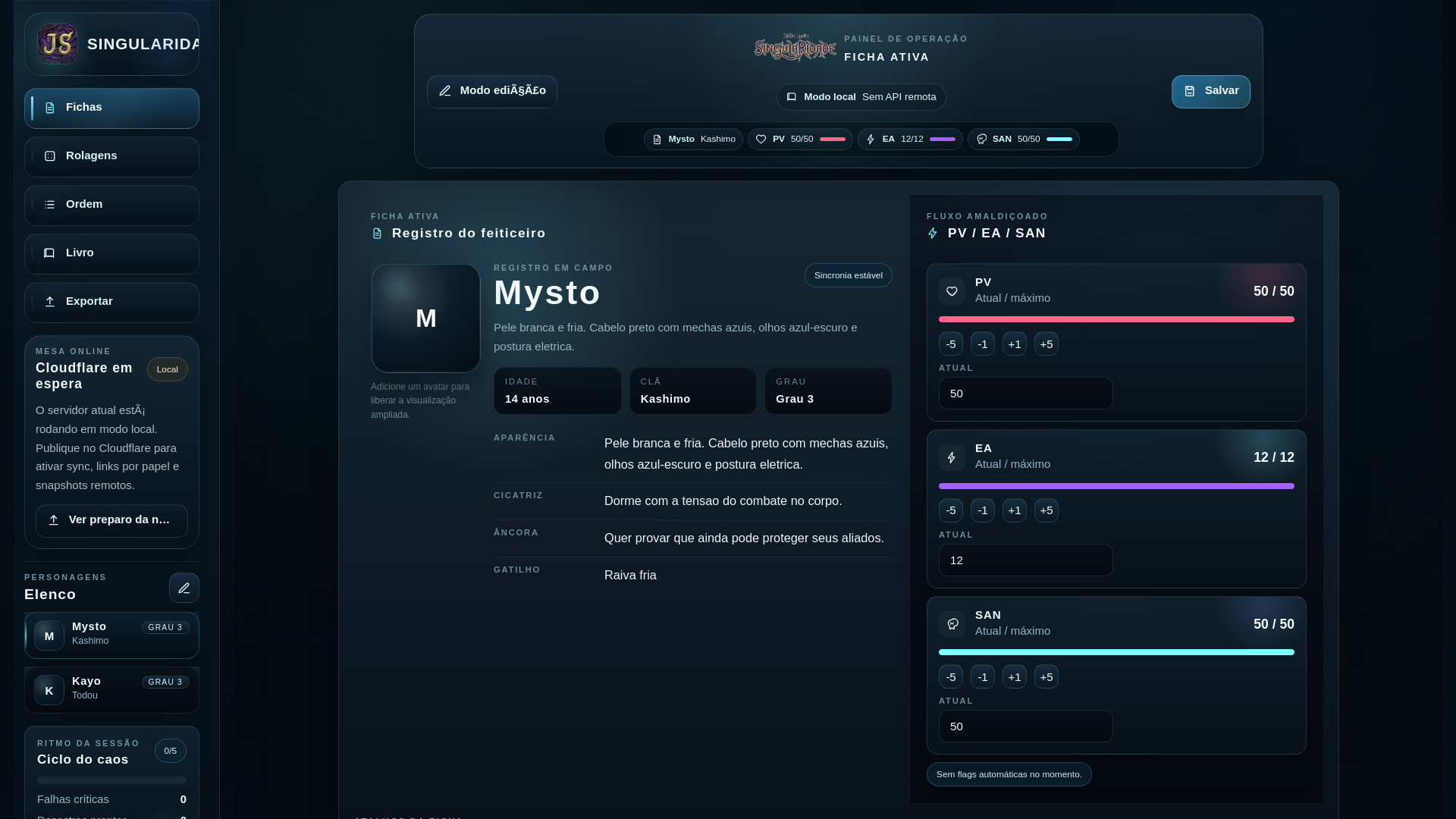Click the Idade 14 anos field
The width and height of the screenshot is (1456, 819).
point(557,391)
